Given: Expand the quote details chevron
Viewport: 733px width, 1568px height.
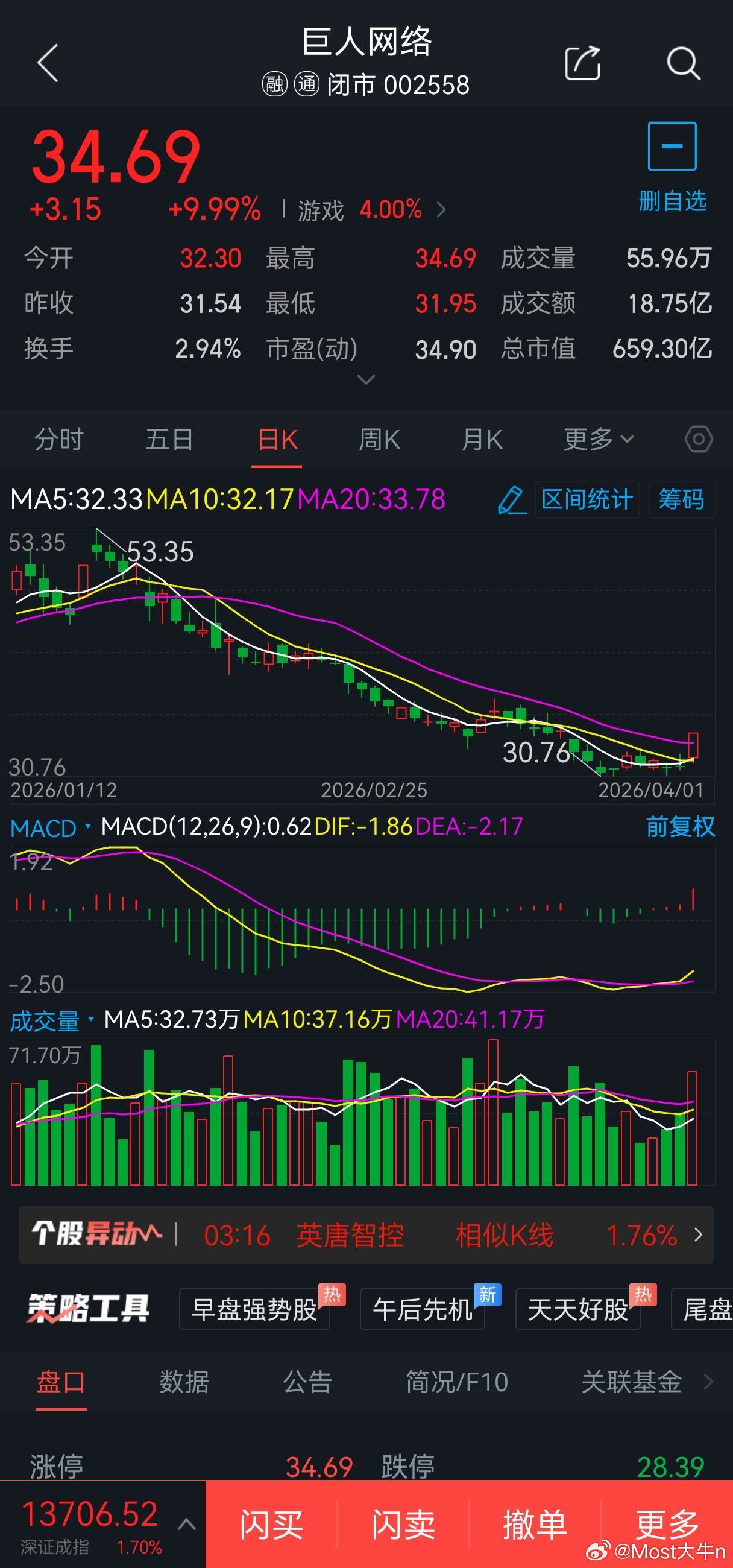Looking at the screenshot, I should pos(365,380).
